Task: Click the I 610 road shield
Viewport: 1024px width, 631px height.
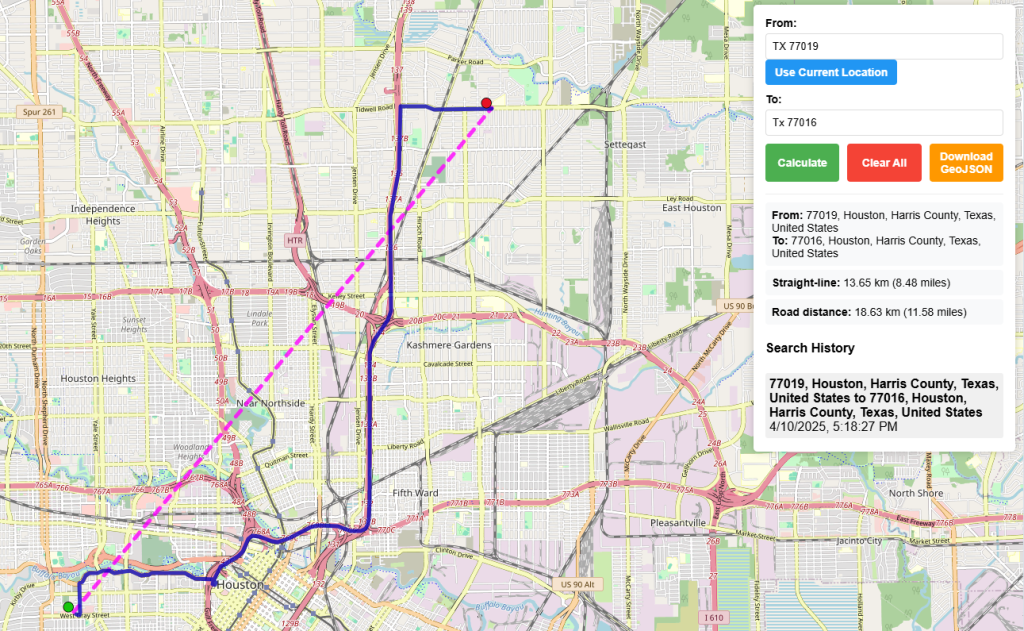Action: pyautogui.click(x=714, y=617)
